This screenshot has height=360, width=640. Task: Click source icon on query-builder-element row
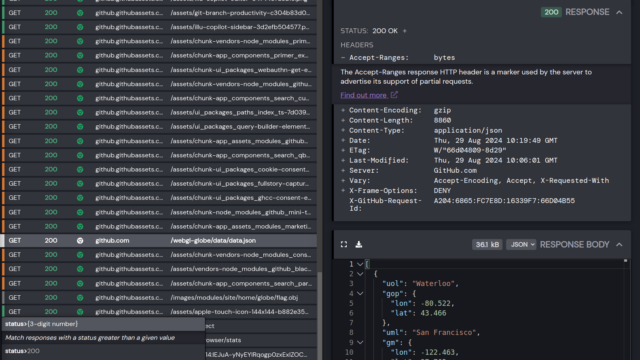coord(80,127)
